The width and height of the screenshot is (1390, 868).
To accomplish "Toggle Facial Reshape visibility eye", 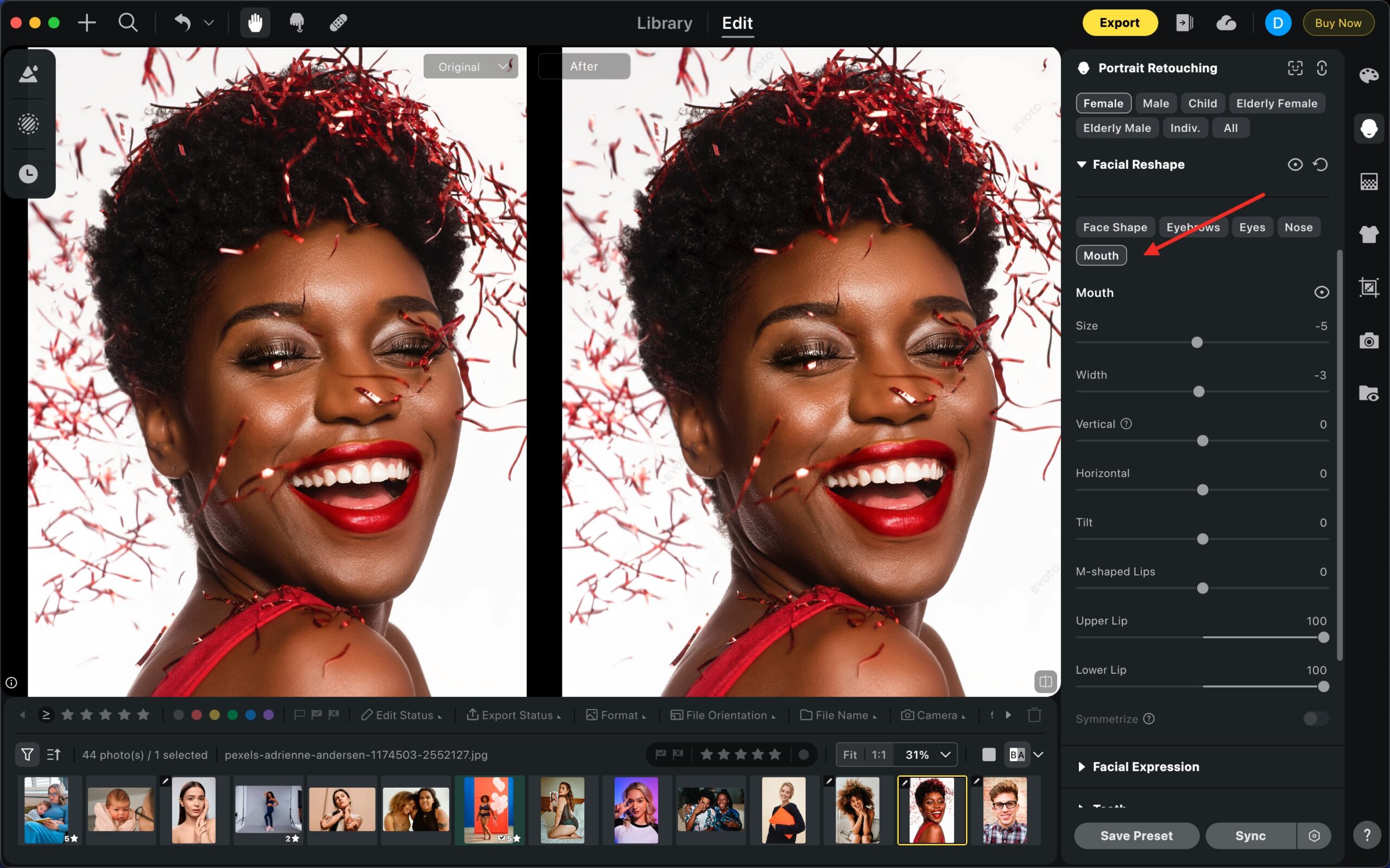I will (x=1294, y=165).
